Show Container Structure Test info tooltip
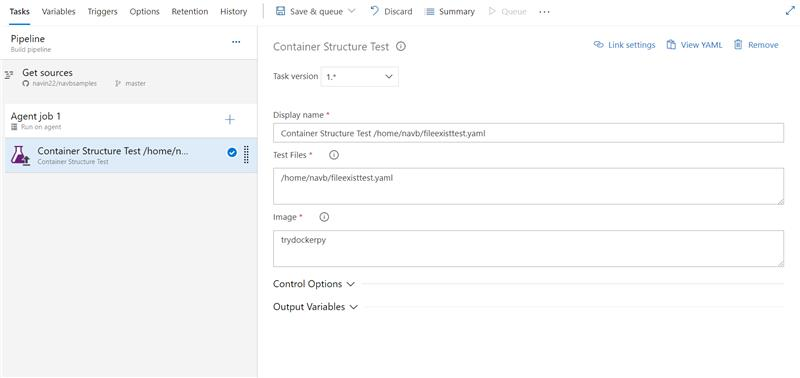This screenshot has width=800, height=378. click(401, 46)
